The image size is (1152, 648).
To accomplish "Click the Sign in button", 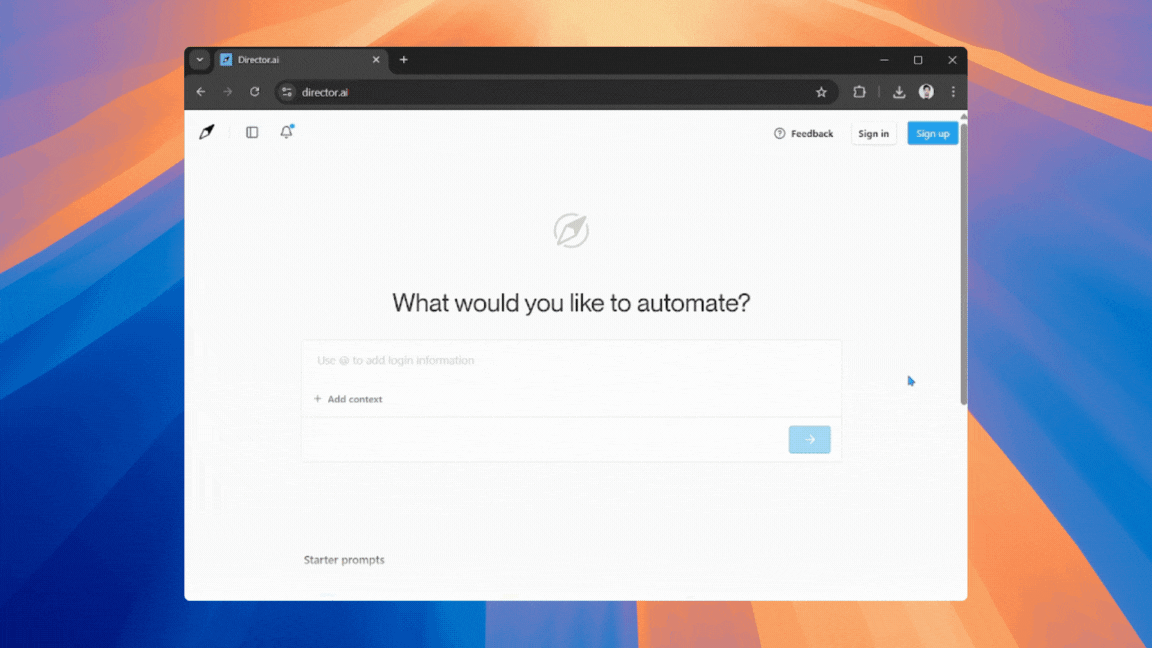I will [873, 132].
